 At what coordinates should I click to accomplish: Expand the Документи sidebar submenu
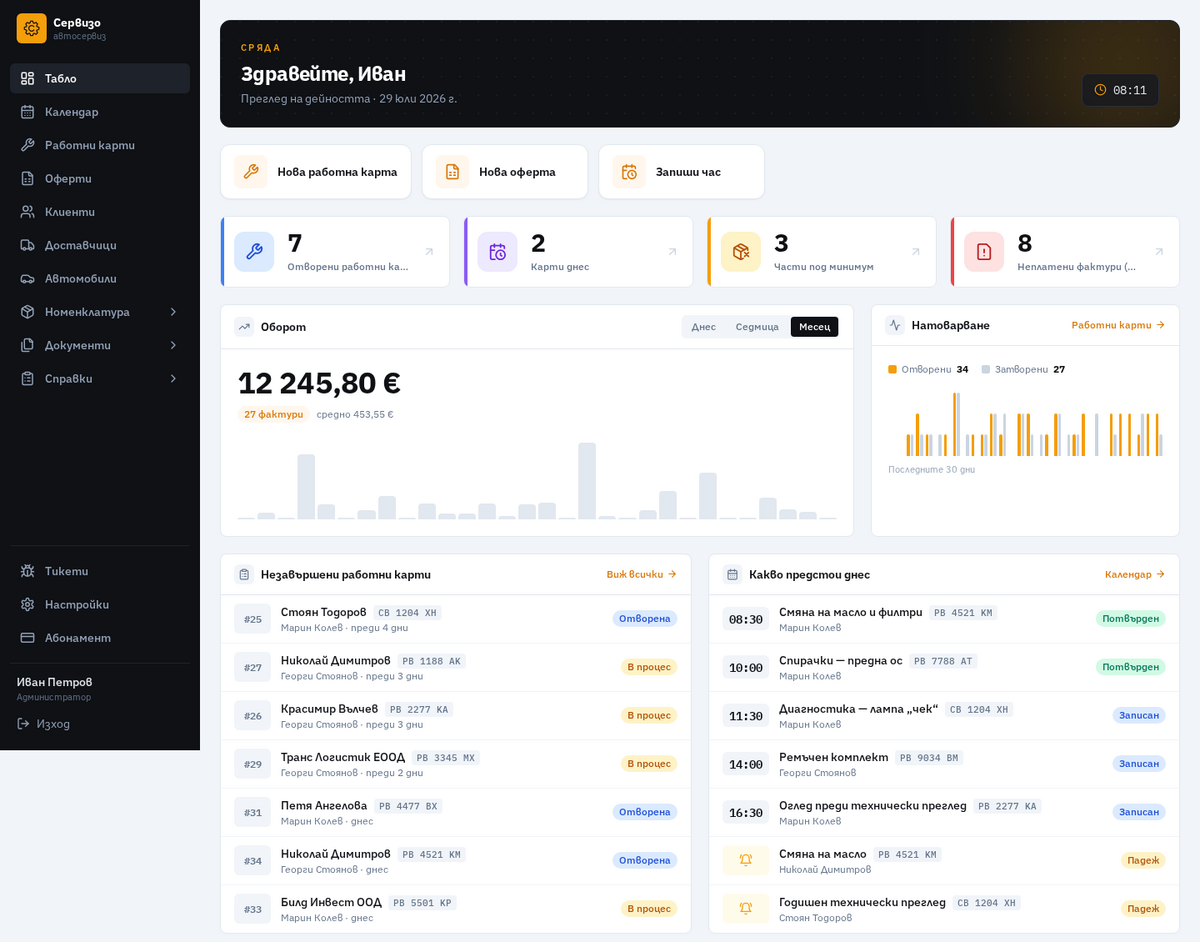(x=100, y=345)
